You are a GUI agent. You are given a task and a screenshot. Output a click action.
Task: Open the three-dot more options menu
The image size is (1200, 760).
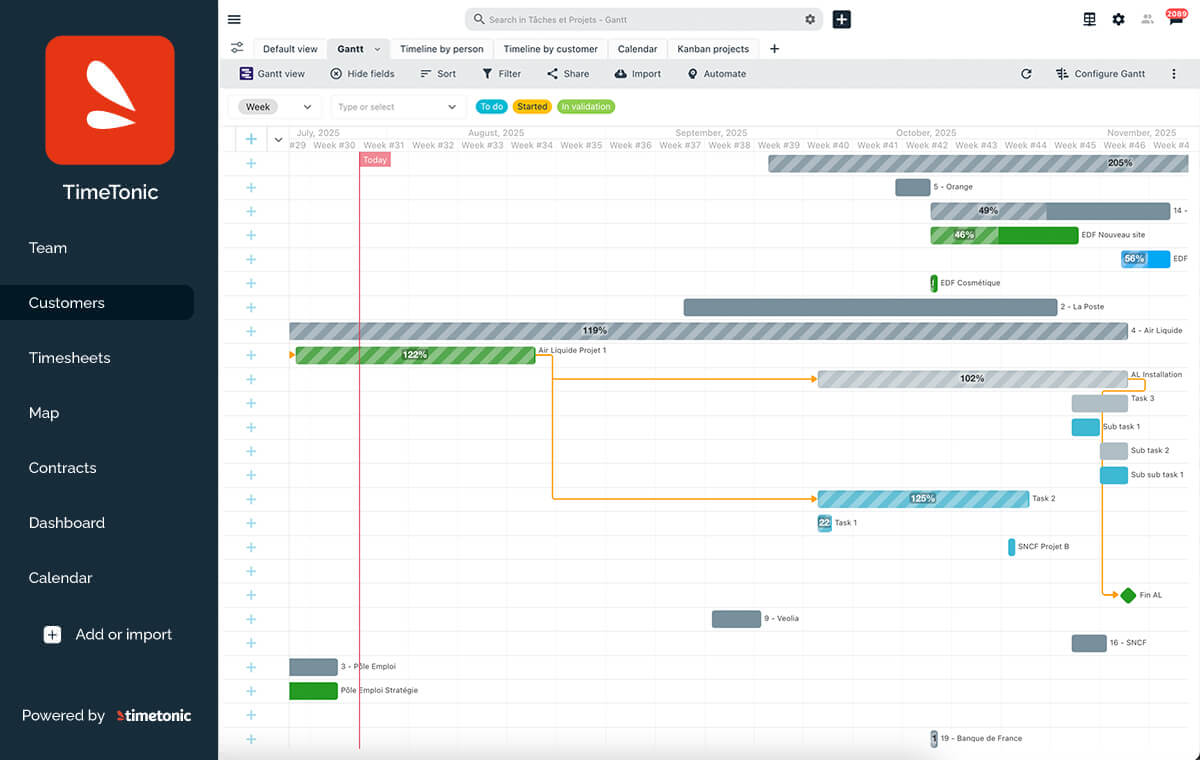pyautogui.click(x=1174, y=74)
